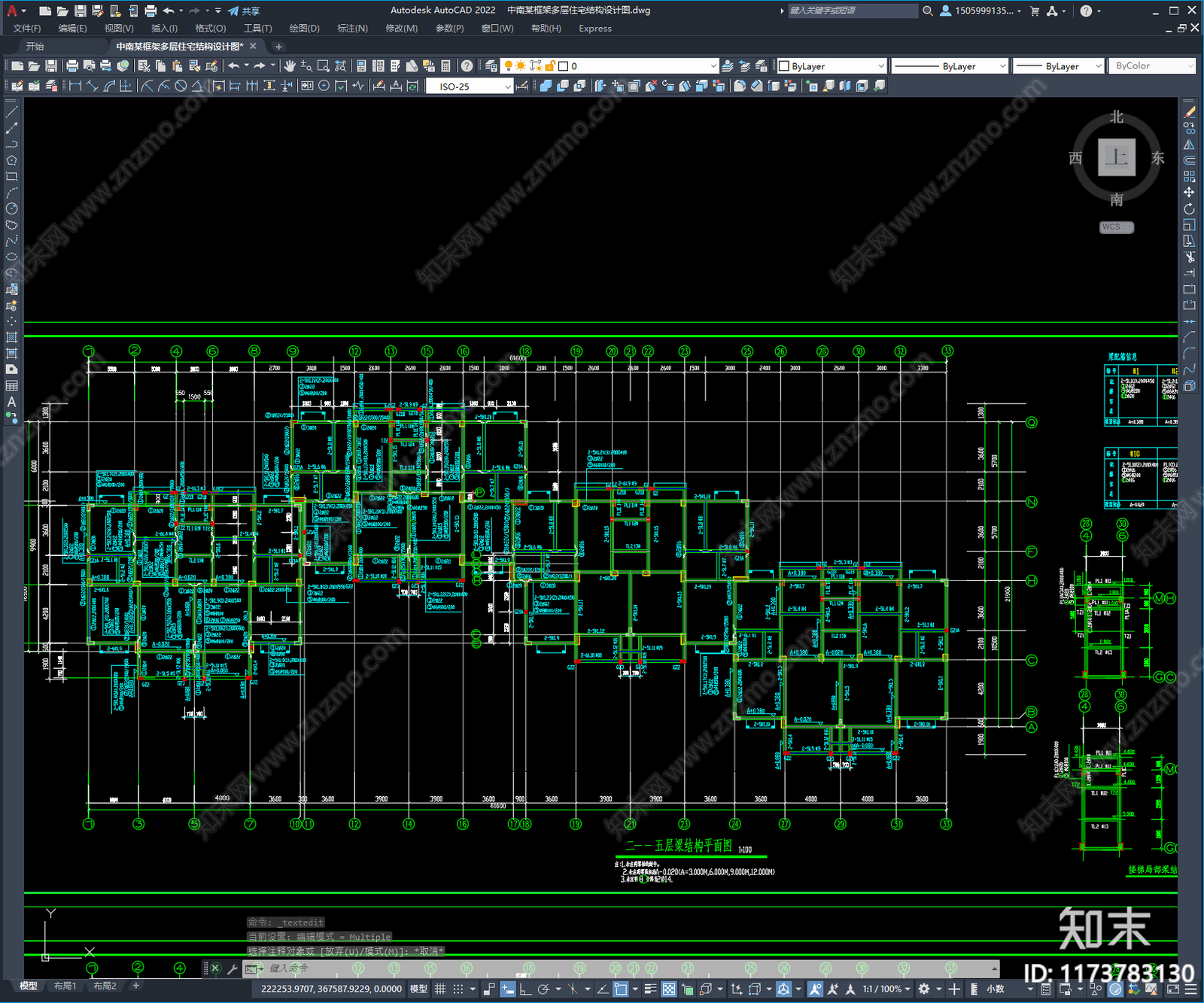Click the 上 top face of ViewCube
This screenshot has height=1003, width=1204.
pos(1117,157)
